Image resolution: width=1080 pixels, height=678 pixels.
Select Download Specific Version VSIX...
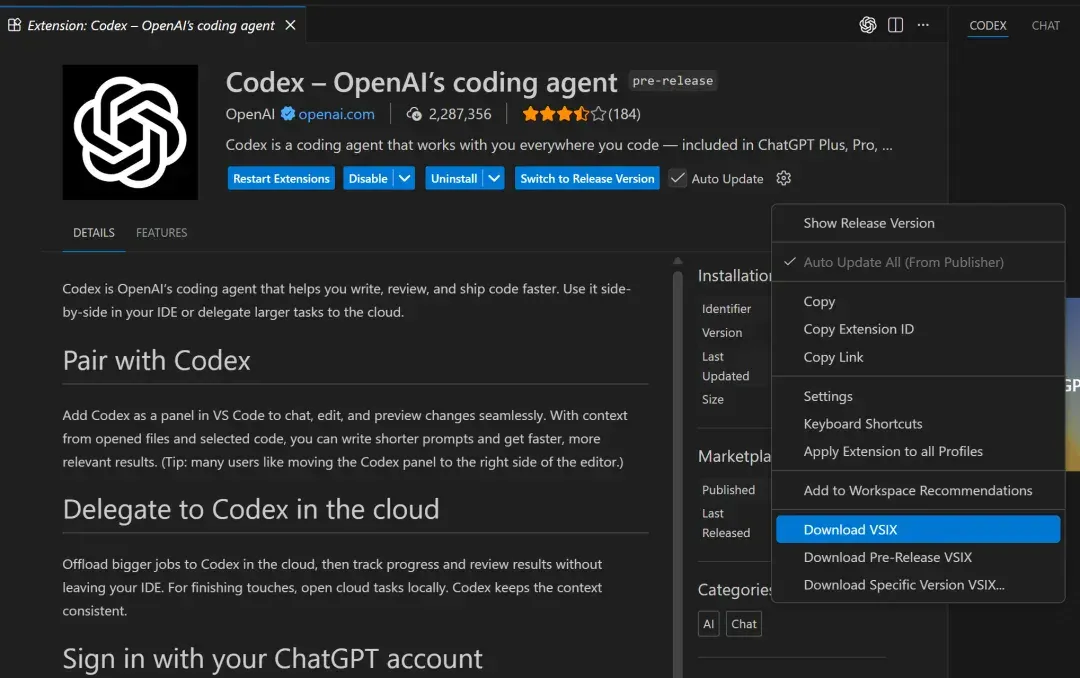point(918,585)
